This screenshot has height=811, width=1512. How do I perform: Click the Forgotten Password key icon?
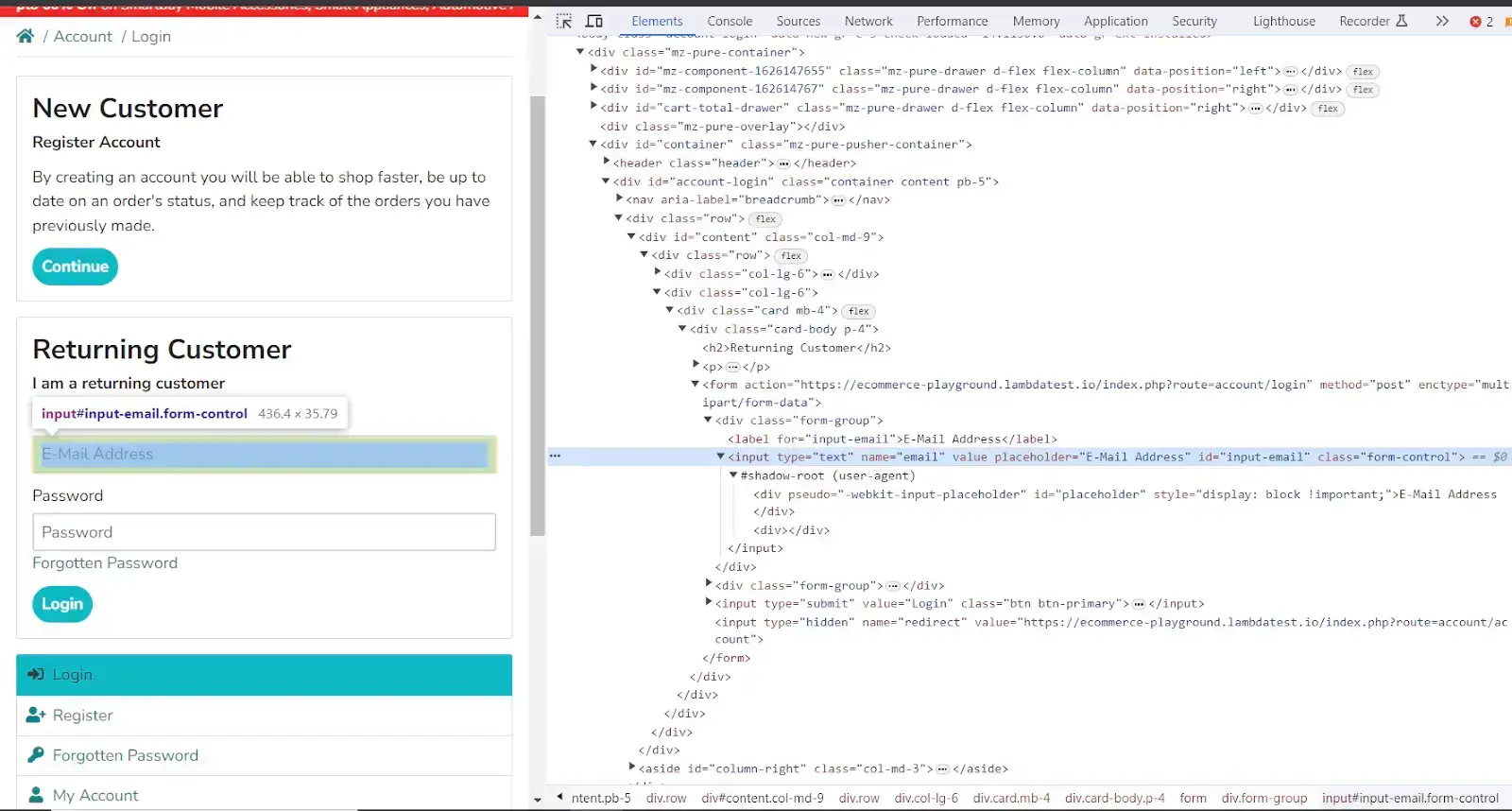click(x=36, y=754)
